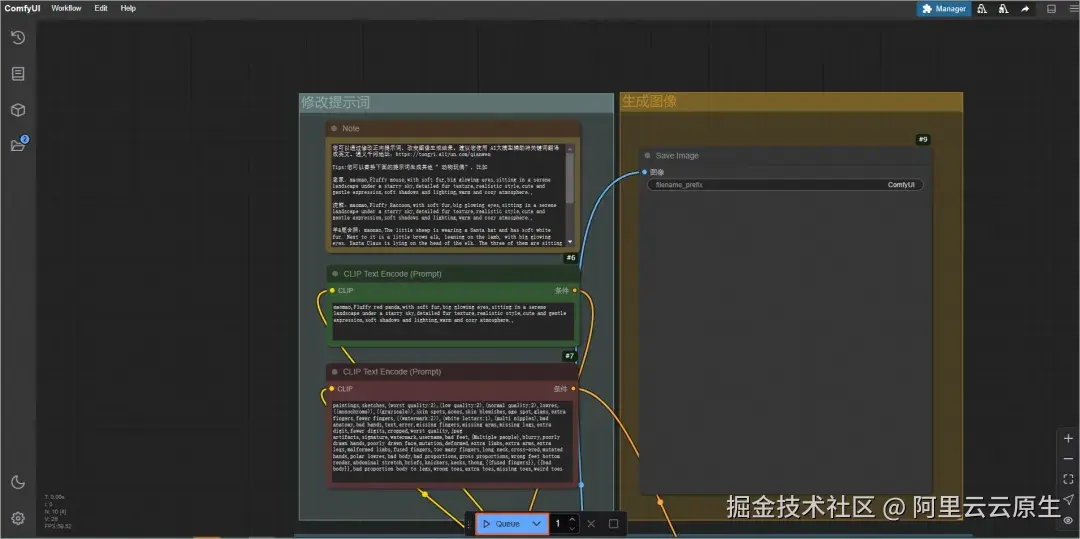The image size is (1080, 539).
Task: Select the 修改提示词 group title
Action: pyautogui.click(x=335, y=103)
